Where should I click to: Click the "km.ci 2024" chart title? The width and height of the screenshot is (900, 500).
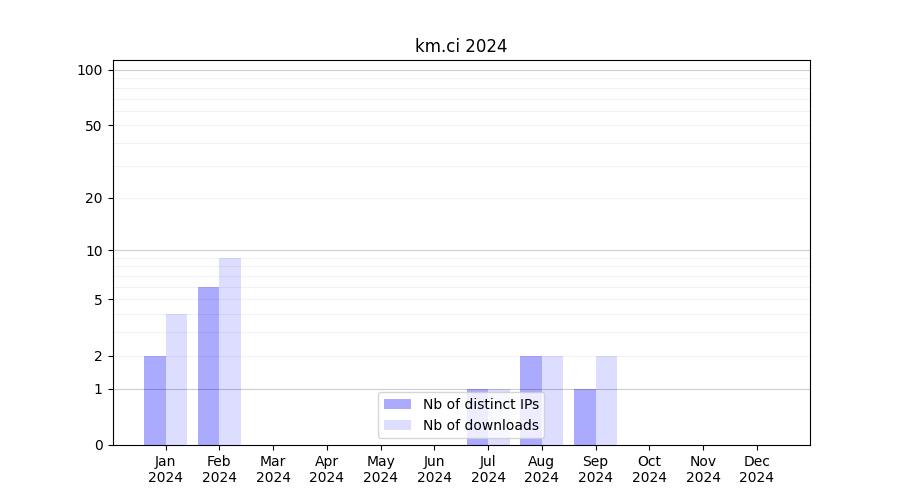(x=461, y=46)
